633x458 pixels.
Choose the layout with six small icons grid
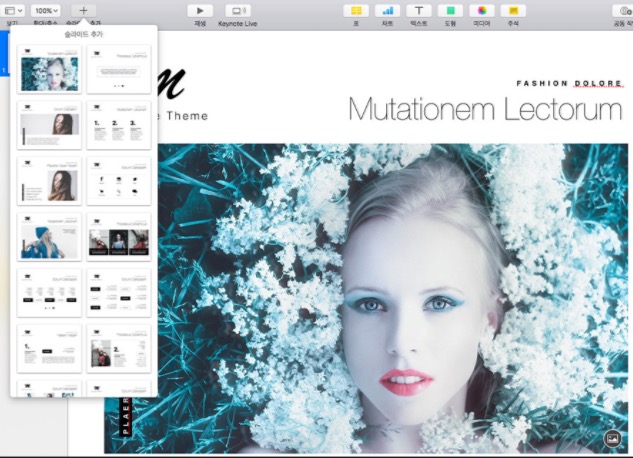coord(119,181)
